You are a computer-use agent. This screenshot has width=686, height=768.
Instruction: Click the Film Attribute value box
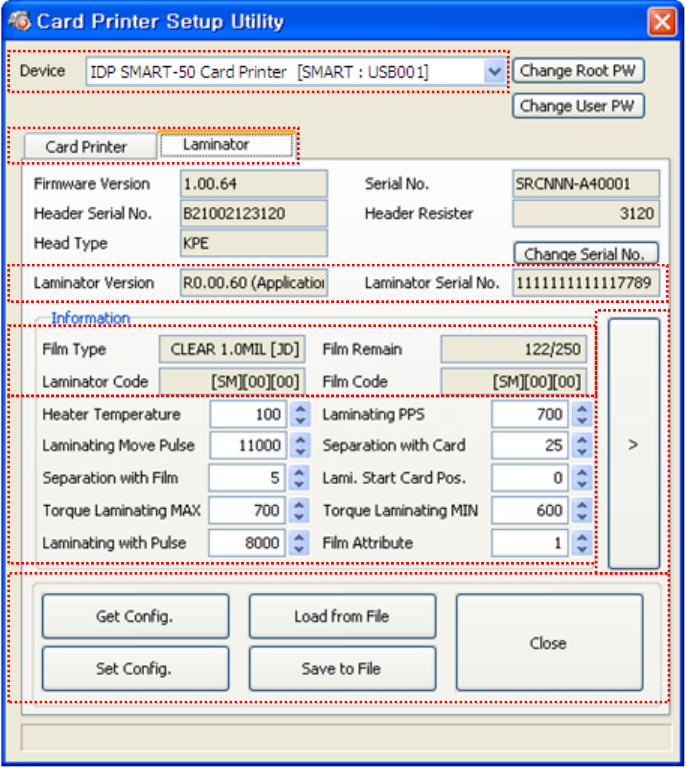[530, 543]
